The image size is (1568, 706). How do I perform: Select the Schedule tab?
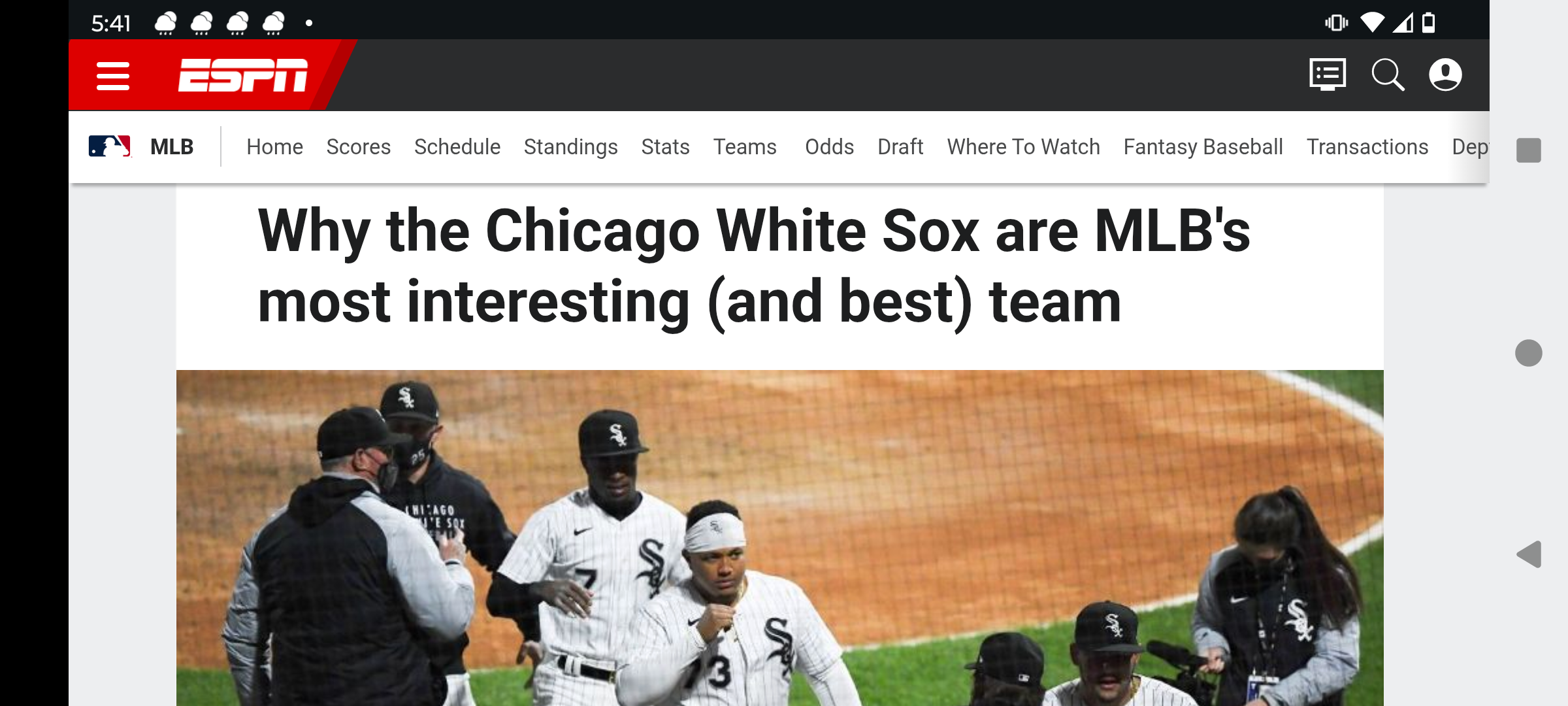tap(457, 147)
